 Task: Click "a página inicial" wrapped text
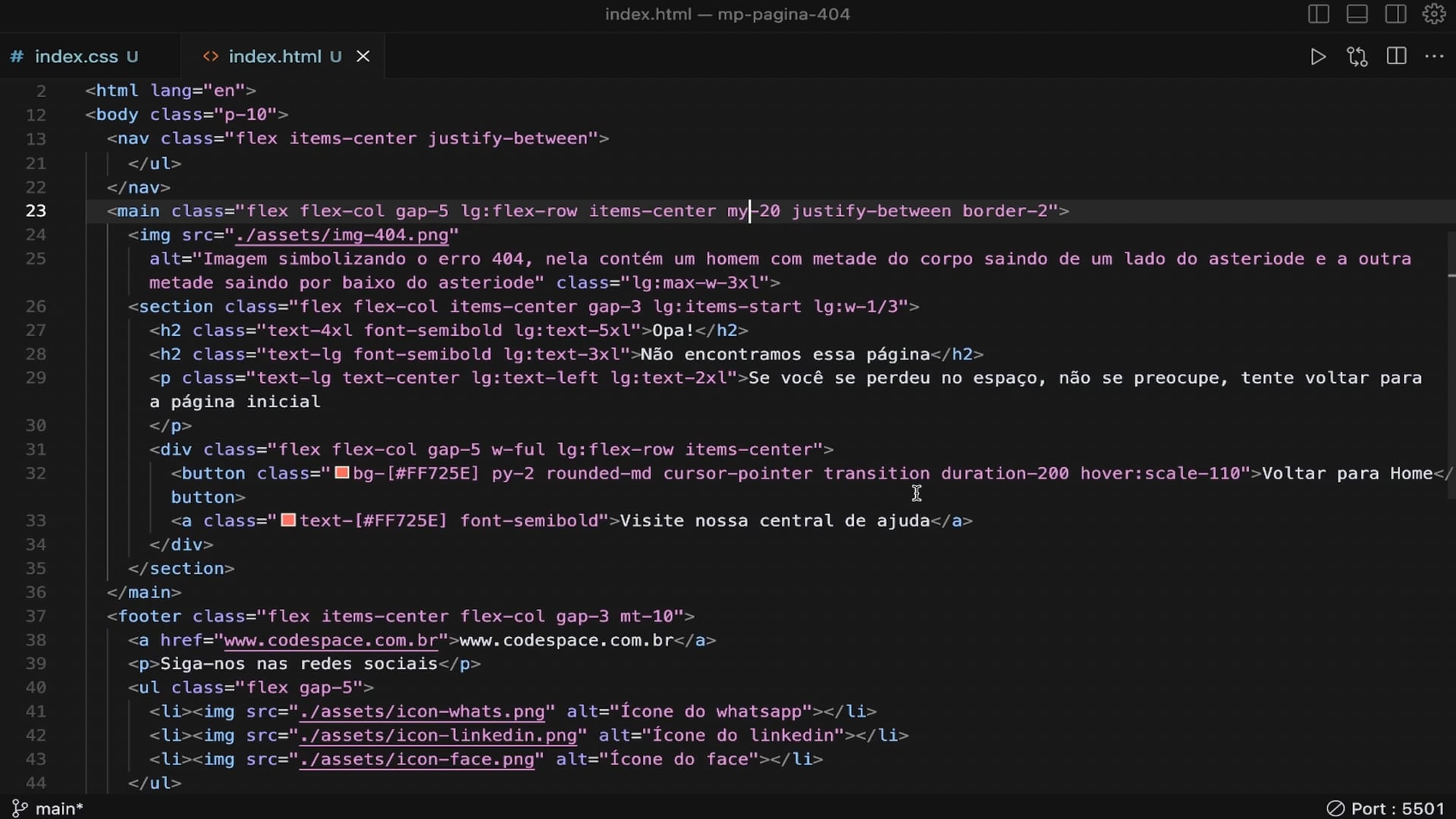(235, 402)
